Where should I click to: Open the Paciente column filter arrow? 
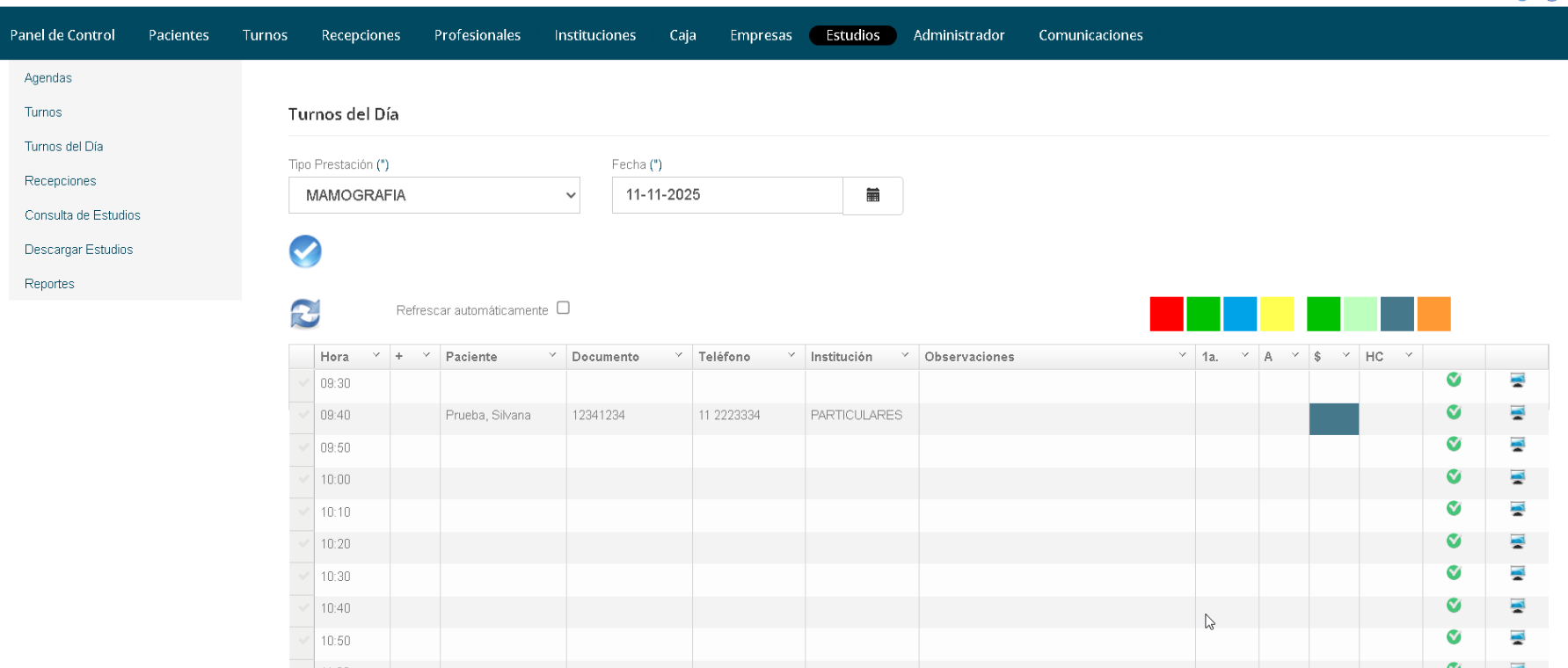tap(552, 355)
